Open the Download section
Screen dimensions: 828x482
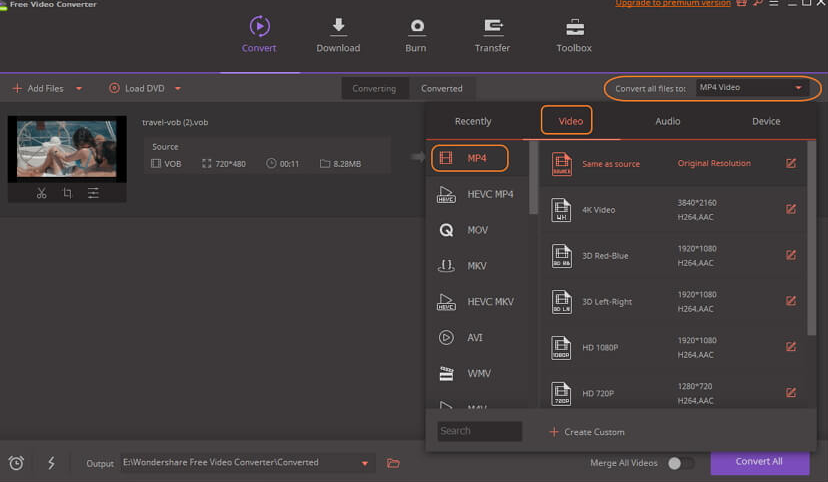(x=338, y=35)
